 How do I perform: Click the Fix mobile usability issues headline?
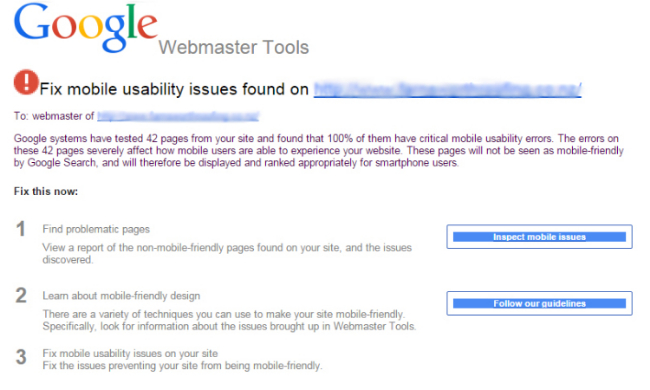[174, 89]
